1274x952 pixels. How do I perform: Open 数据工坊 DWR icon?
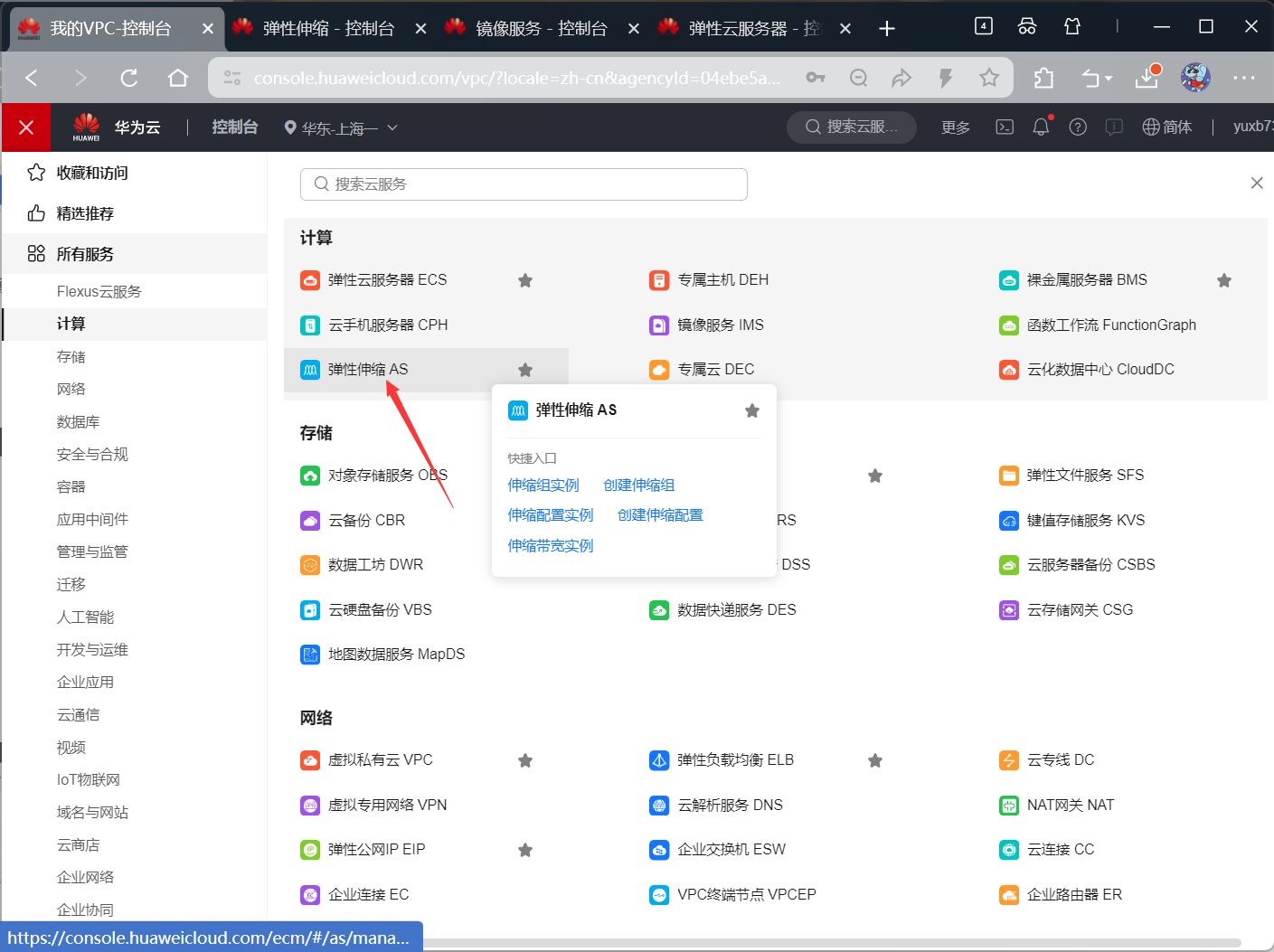310,565
